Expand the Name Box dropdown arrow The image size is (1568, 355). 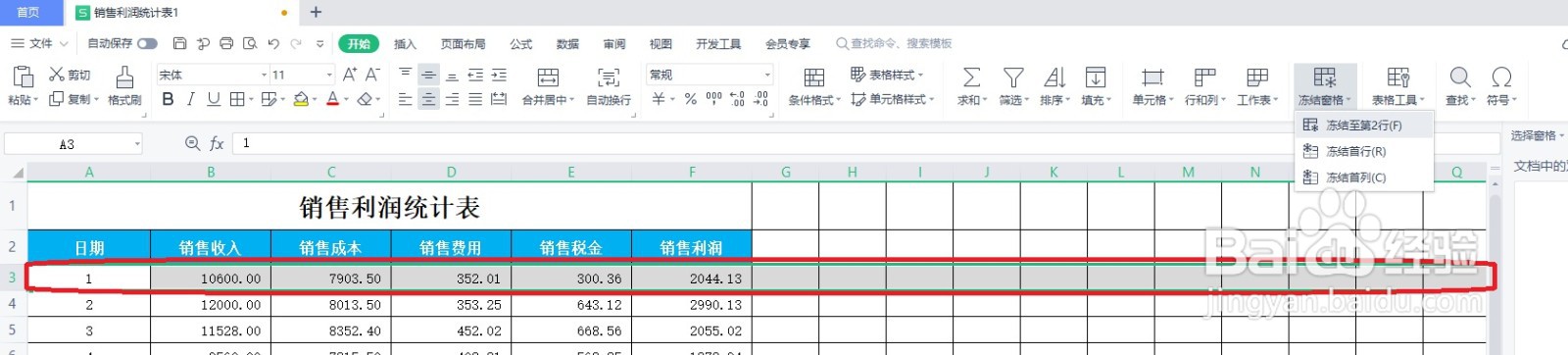[137, 144]
